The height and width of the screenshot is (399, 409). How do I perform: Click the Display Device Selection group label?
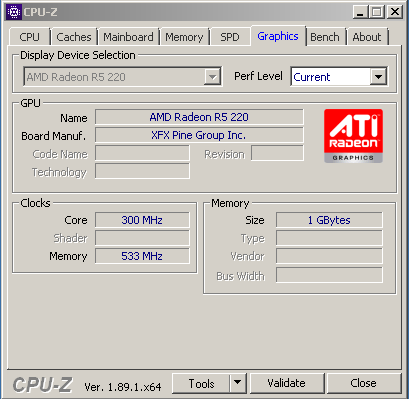point(78,55)
